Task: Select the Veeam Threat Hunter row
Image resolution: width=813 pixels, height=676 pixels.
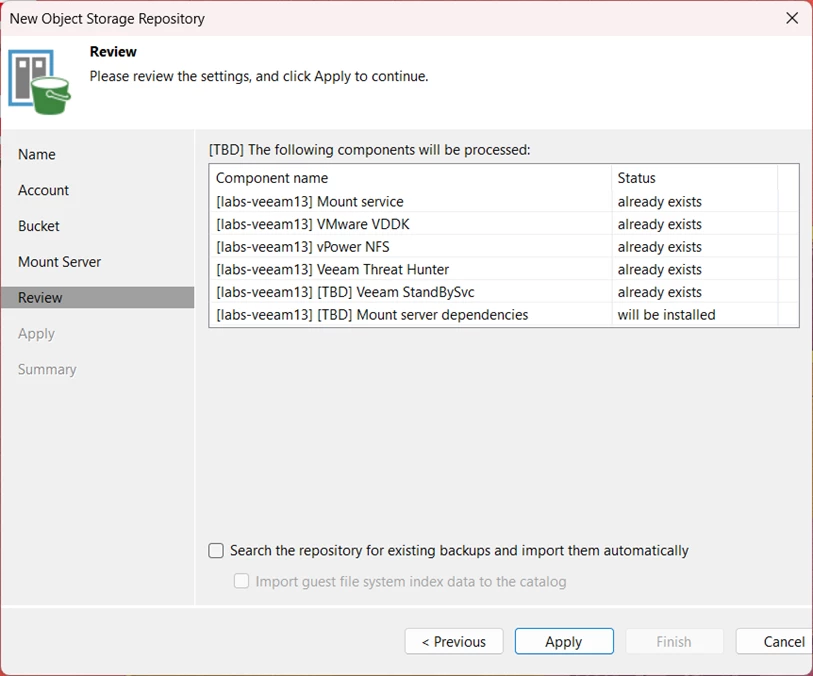Action: (503, 270)
